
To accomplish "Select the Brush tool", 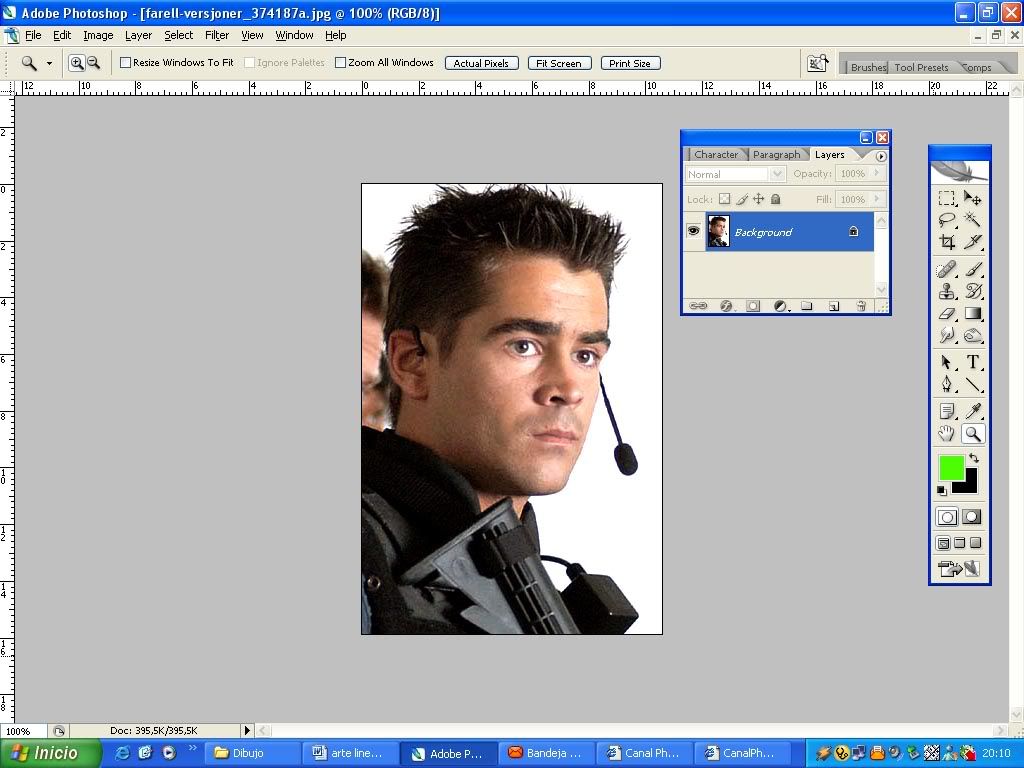I will tap(972, 268).
